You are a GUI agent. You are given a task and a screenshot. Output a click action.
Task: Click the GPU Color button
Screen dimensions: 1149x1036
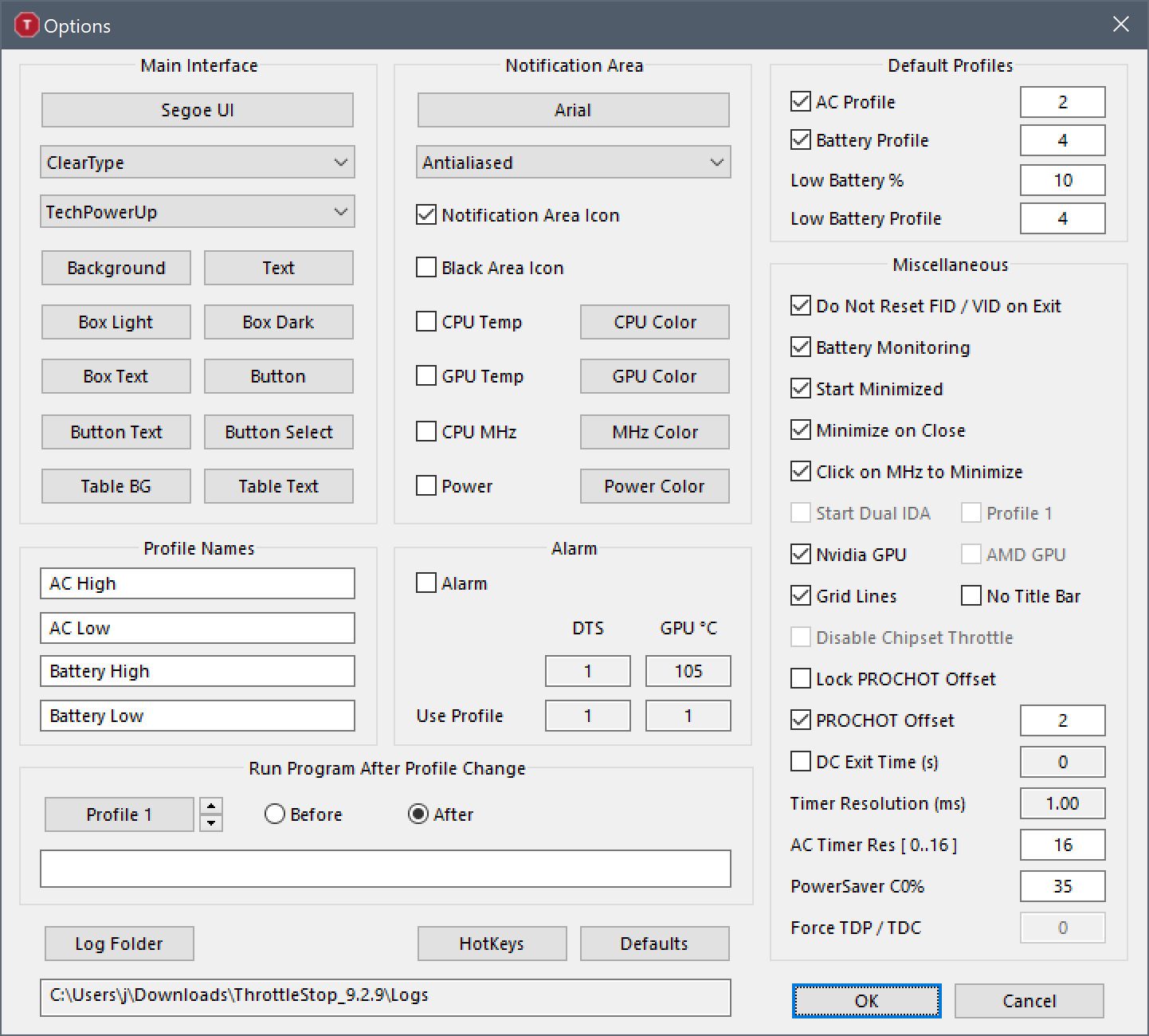tap(655, 376)
